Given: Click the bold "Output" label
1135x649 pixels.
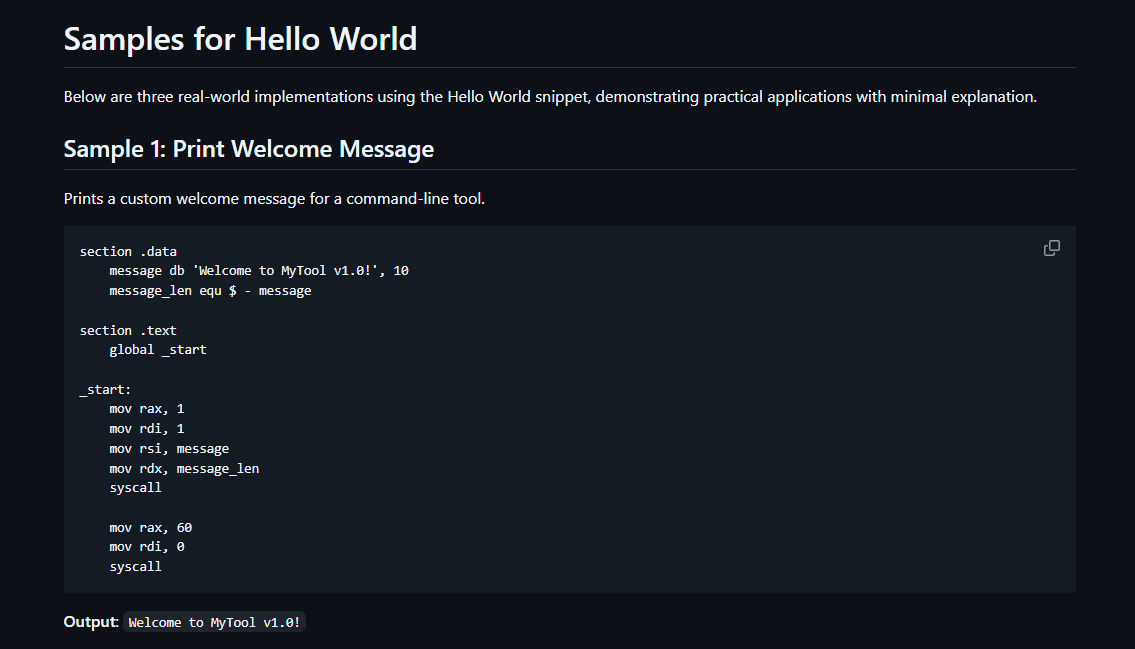Looking at the screenshot, I should point(90,622).
